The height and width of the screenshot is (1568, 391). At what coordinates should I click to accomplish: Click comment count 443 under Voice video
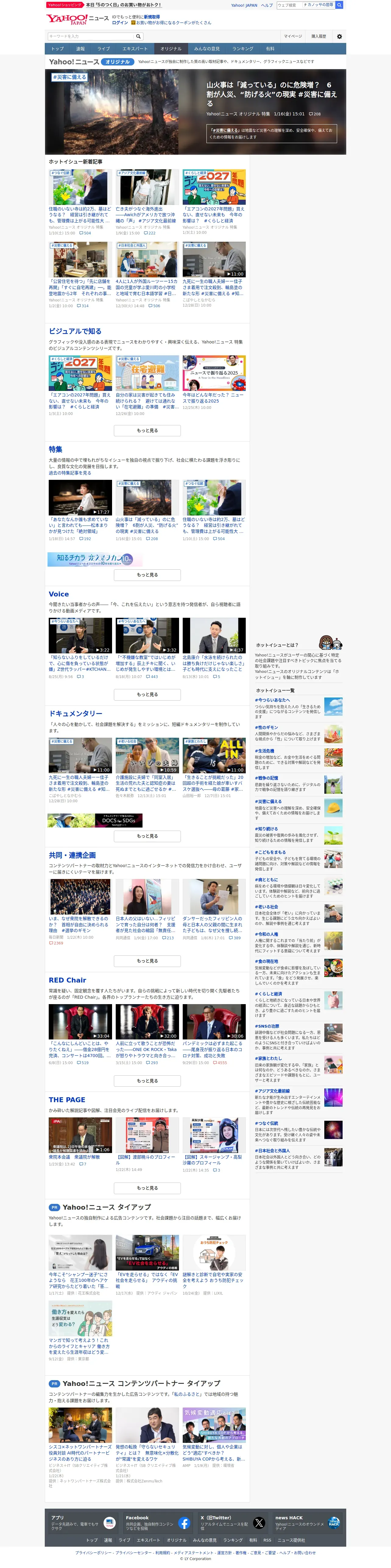point(152,676)
